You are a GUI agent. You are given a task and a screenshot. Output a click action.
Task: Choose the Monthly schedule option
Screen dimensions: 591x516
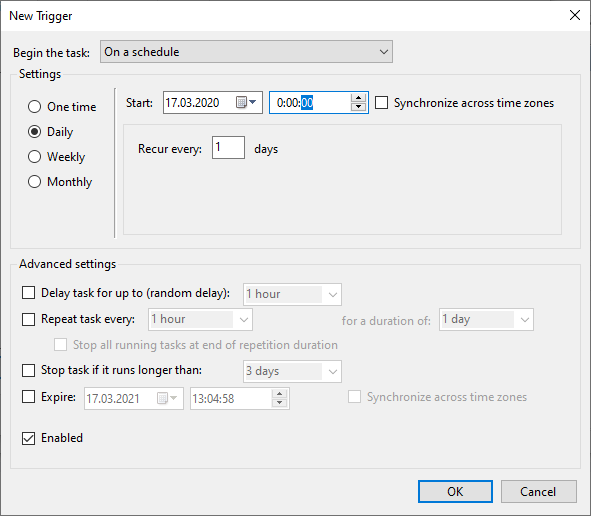(34, 182)
